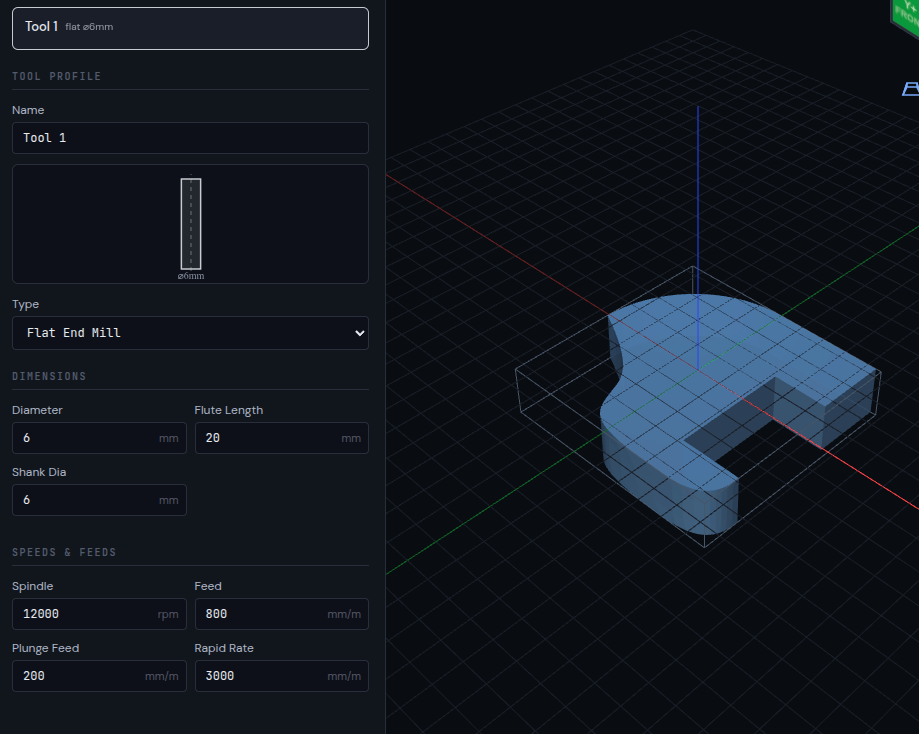Click the tool Name text field
919x734 pixels.
(x=190, y=138)
